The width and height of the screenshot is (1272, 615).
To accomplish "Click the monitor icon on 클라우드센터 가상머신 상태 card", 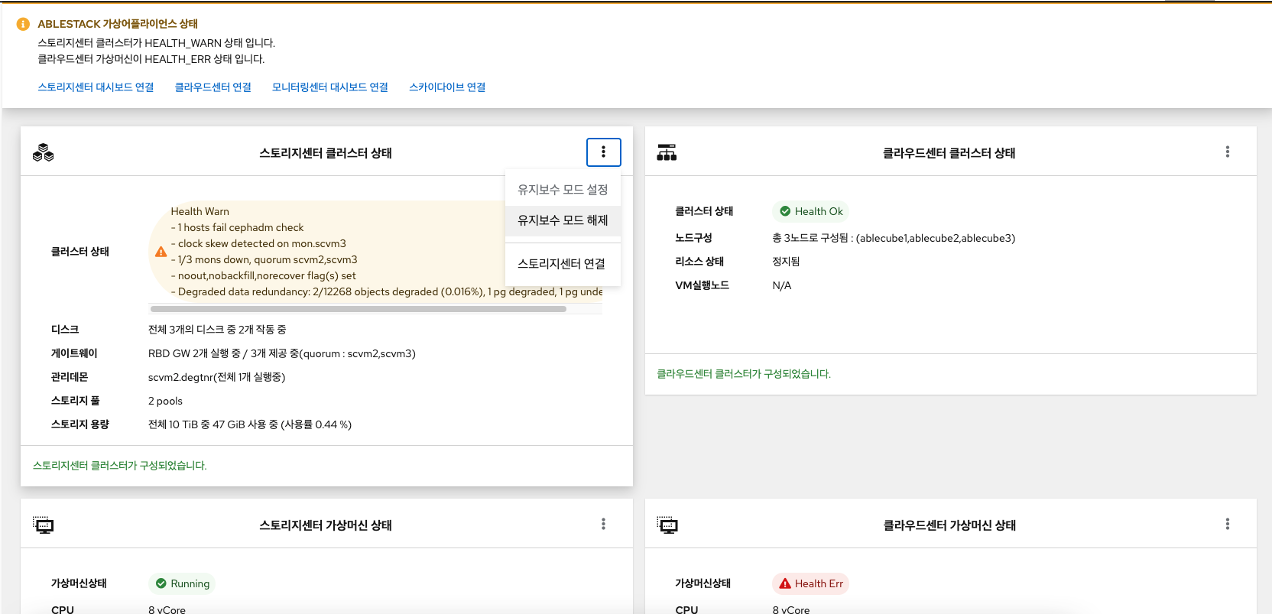I will (667, 524).
